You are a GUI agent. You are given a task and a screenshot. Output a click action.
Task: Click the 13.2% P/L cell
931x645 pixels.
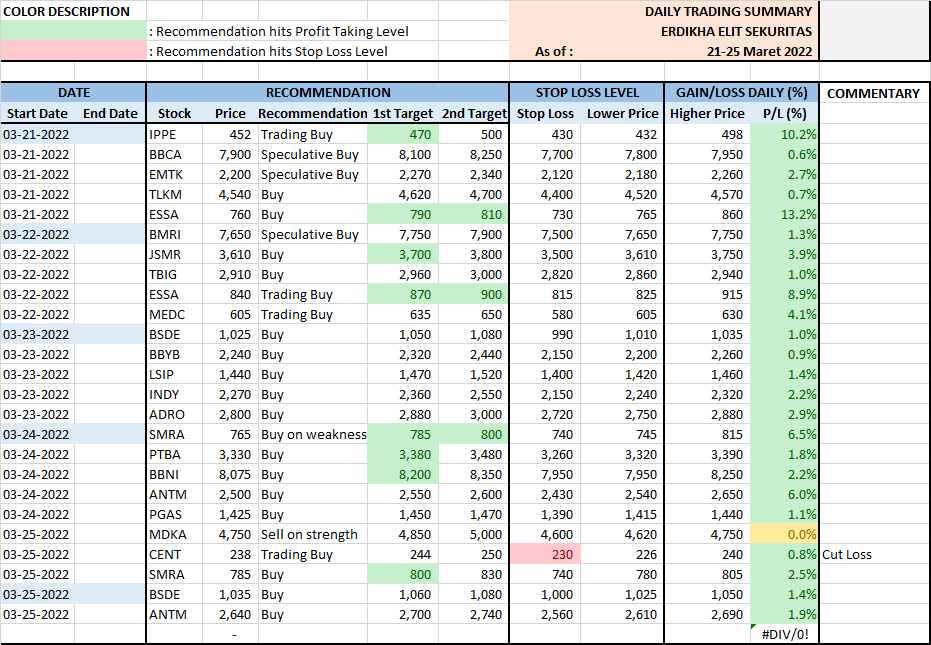pos(784,214)
